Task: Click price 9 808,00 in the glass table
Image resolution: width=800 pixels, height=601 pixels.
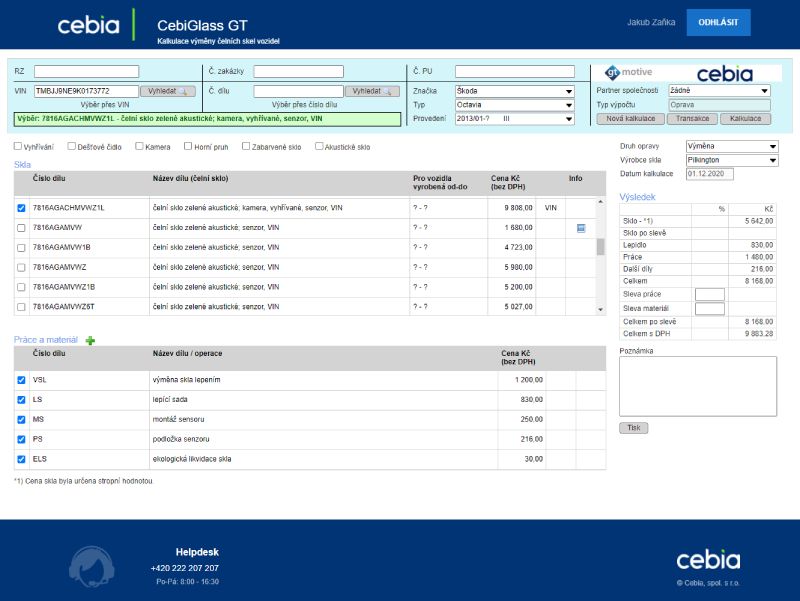Action: 518,208
